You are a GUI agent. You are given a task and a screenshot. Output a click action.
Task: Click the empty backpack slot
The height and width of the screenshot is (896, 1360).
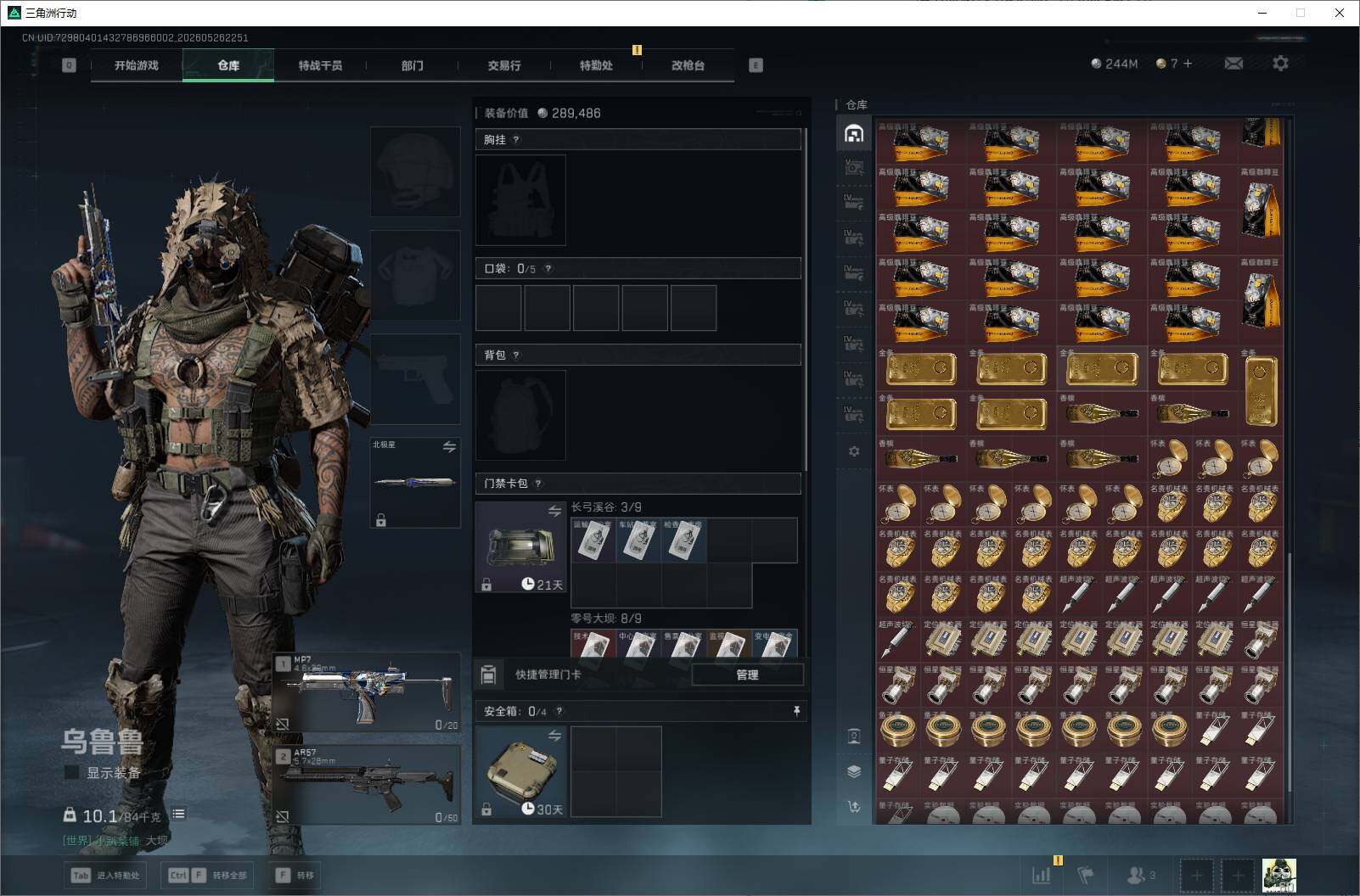point(520,416)
